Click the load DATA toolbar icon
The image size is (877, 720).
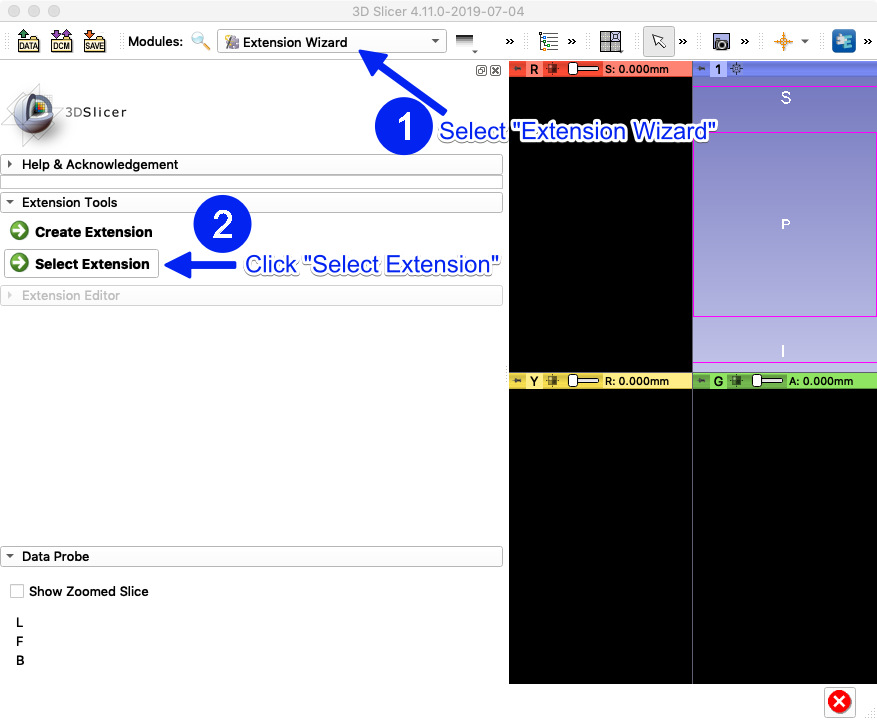(x=28, y=41)
